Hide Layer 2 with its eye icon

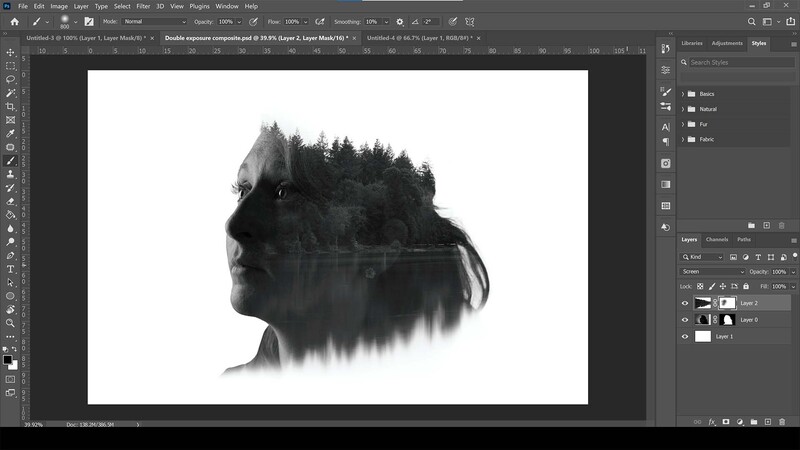[x=685, y=303]
